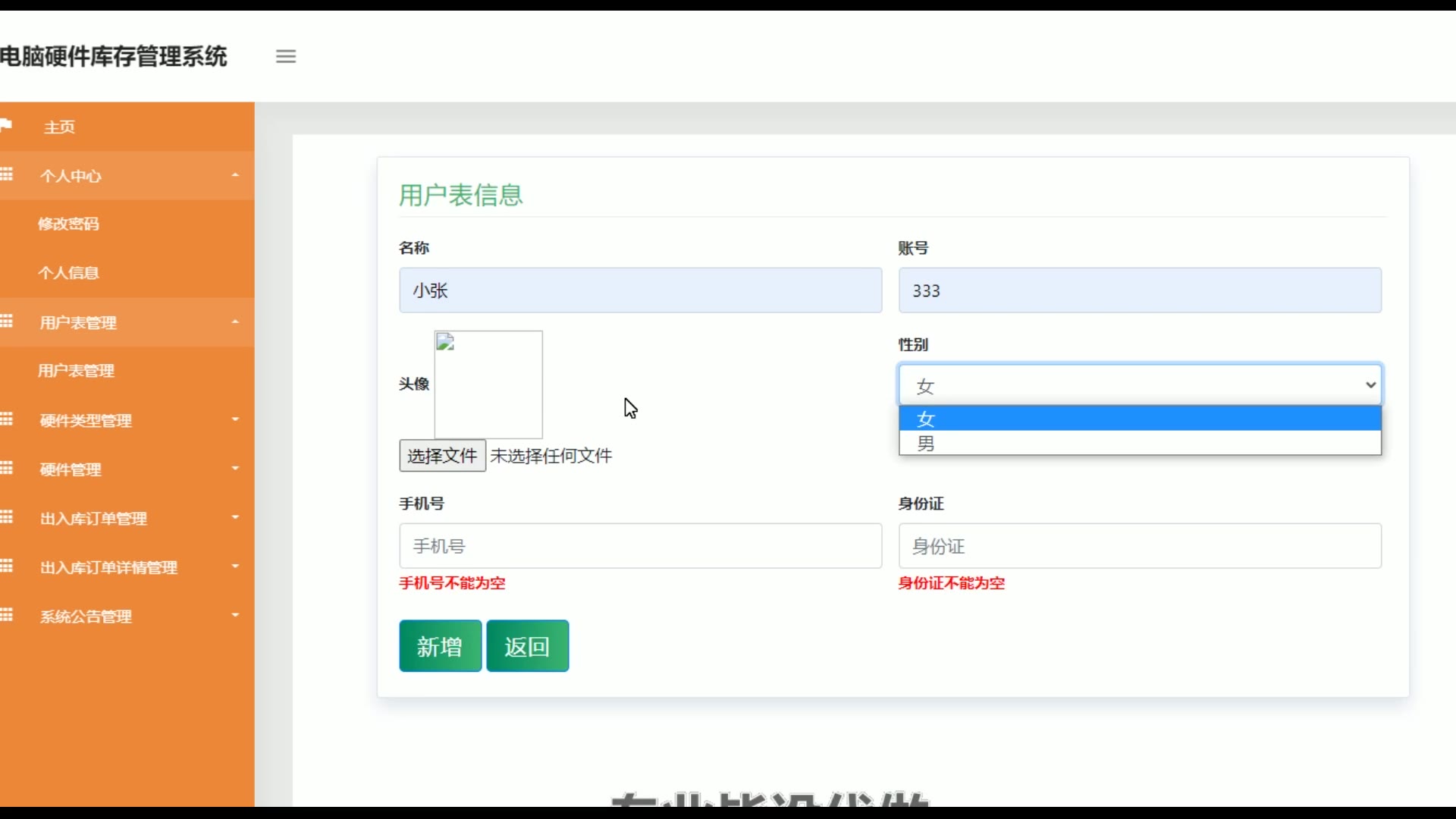Select 女 option in gender list
The height and width of the screenshot is (819, 1456).
1139,418
